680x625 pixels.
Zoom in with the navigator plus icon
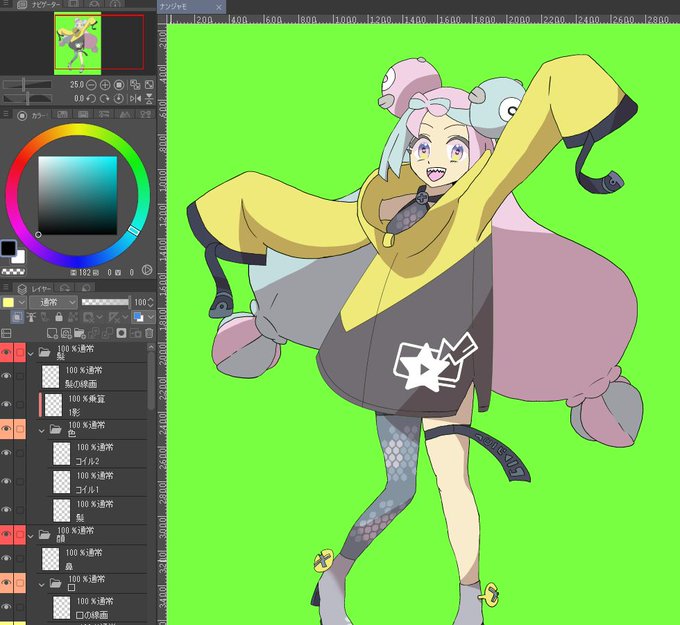click(x=105, y=85)
